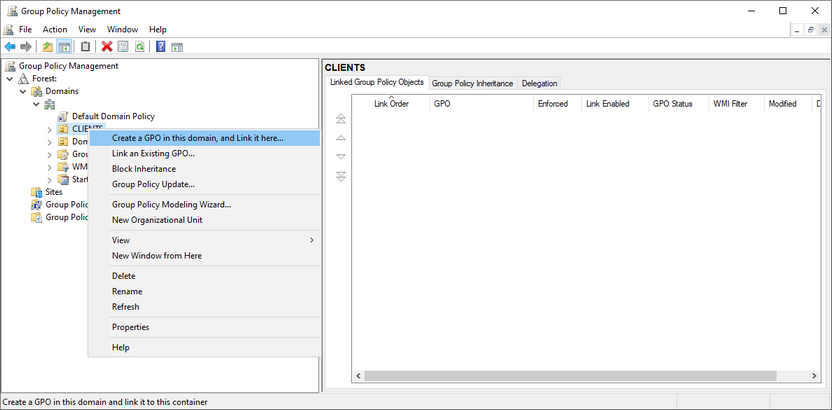832x410 pixels.
Task: Expand the node starting with 'Grou' in tree
Action: point(49,155)
